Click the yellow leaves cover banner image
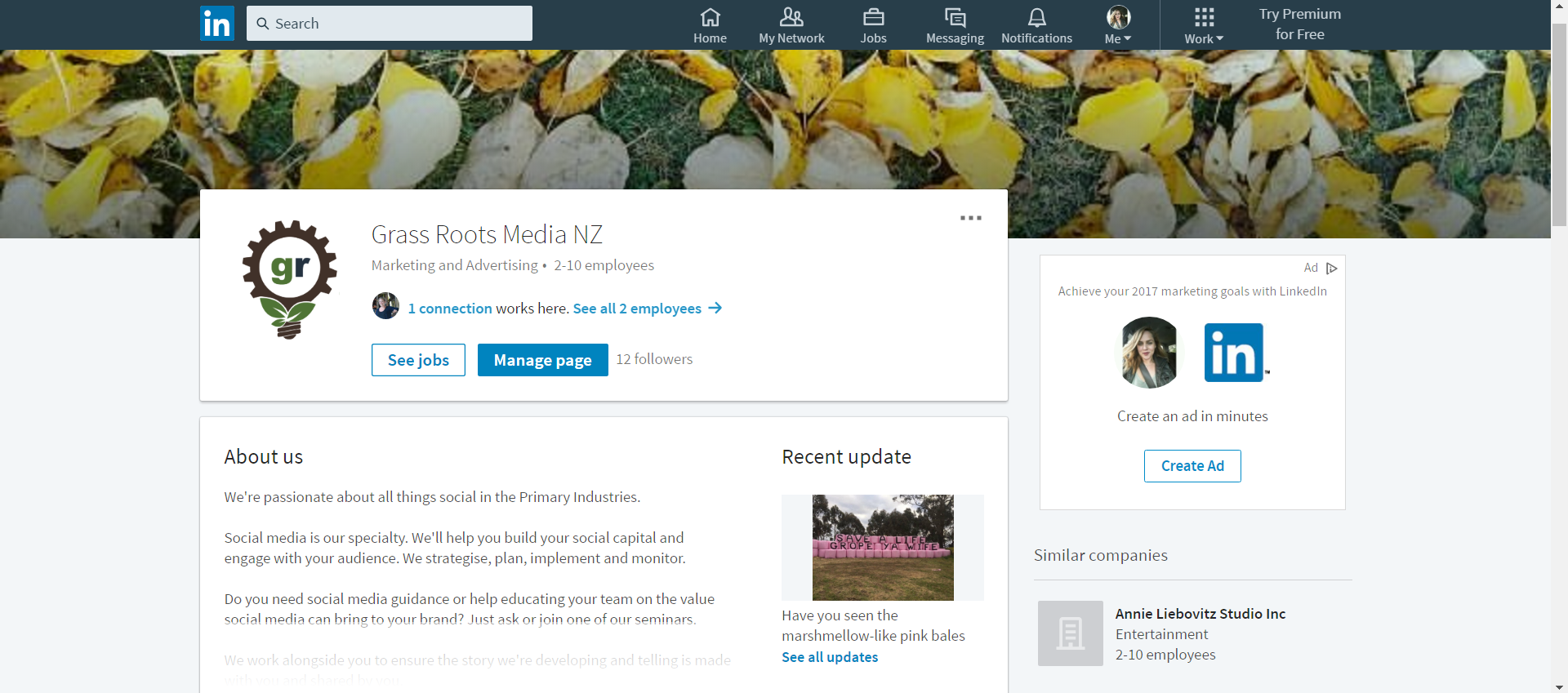 pos(775,118)
